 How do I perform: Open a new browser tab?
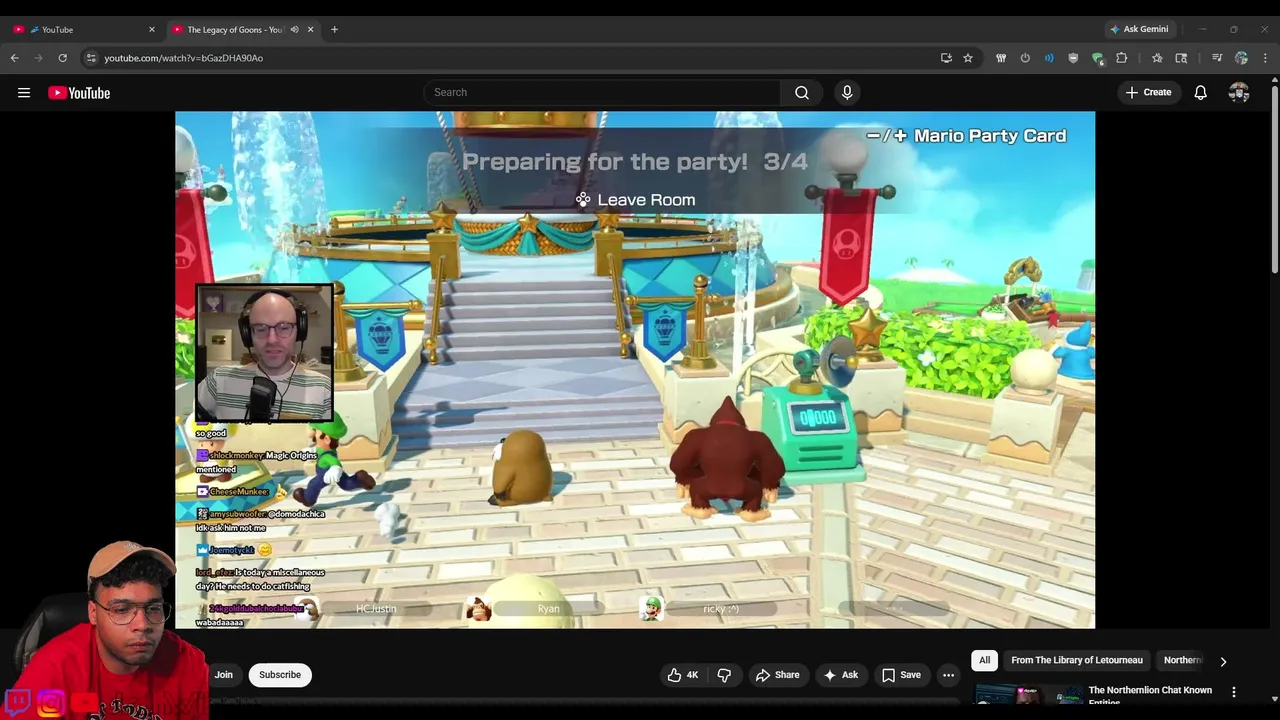[x=334, y=30]
